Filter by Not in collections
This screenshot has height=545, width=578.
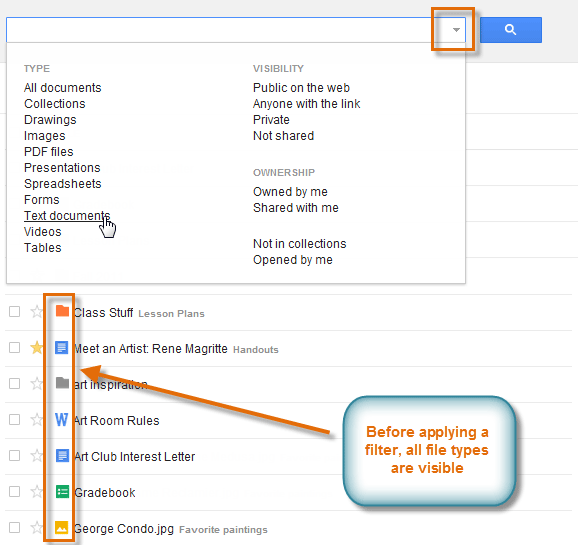tap(300, 244)
